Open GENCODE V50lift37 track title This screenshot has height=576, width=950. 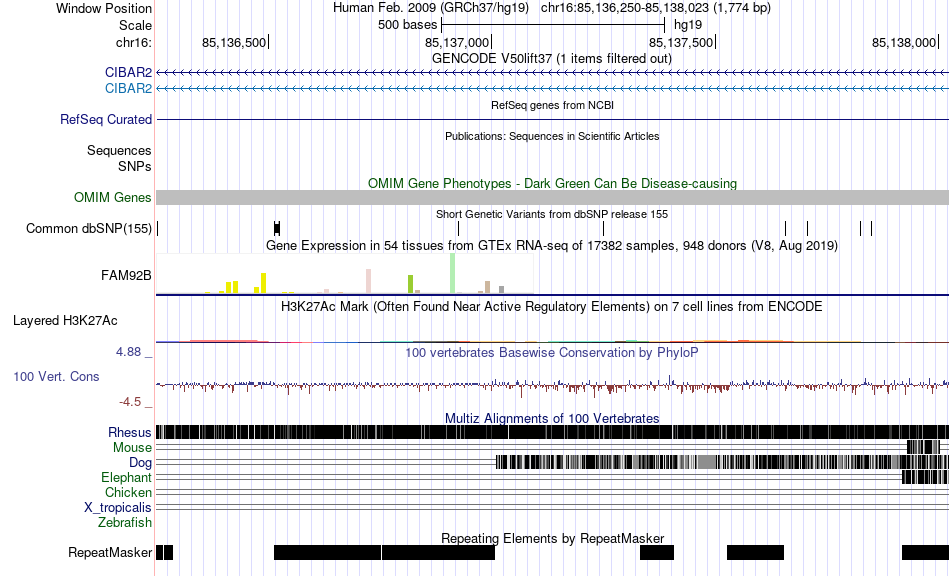click(552, 59)
